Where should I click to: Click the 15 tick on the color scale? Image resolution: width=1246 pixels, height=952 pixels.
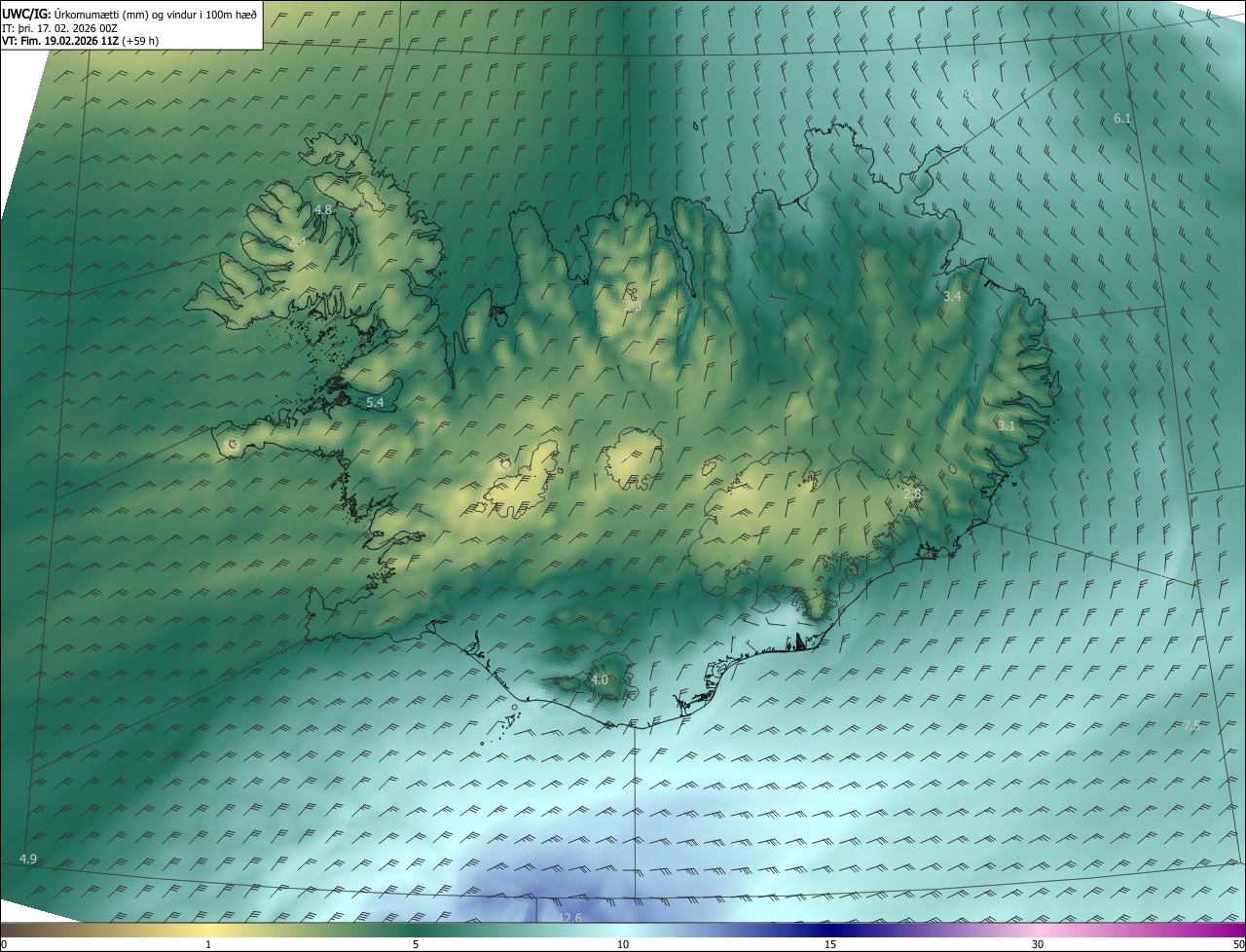pos(830,944)
